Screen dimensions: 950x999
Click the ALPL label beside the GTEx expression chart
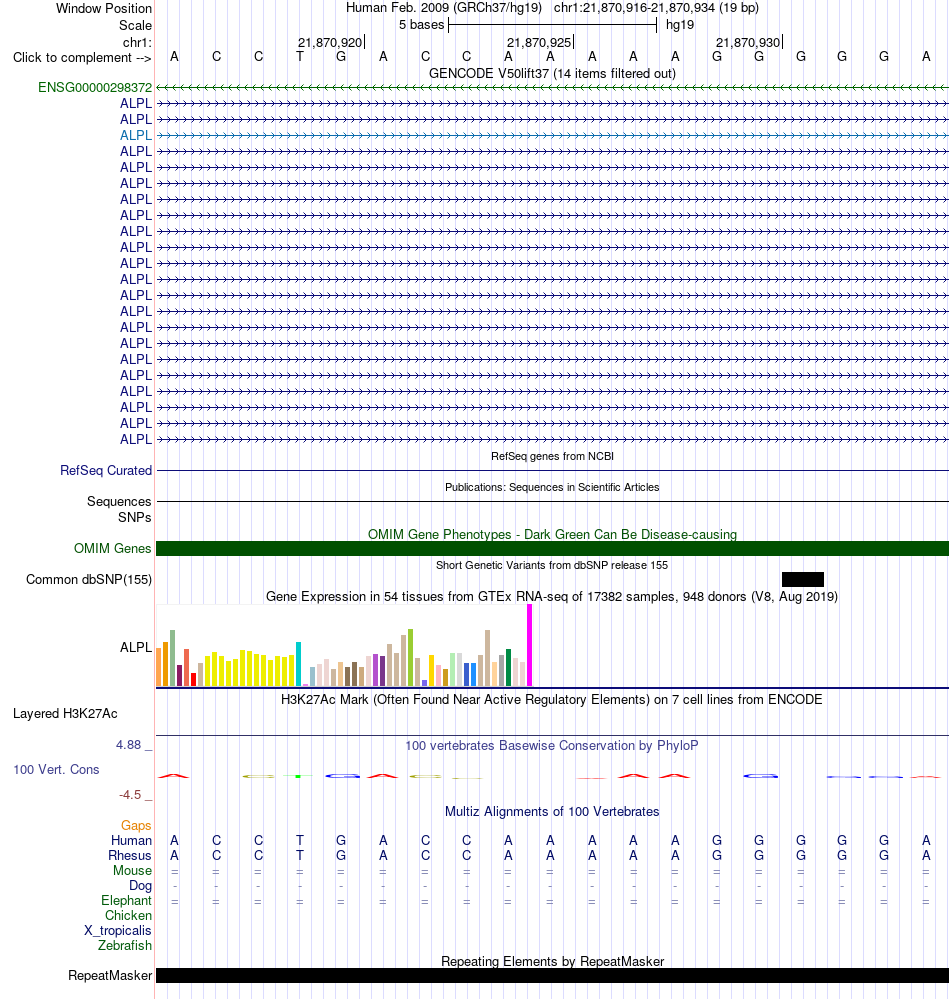[x=136, y=647]
